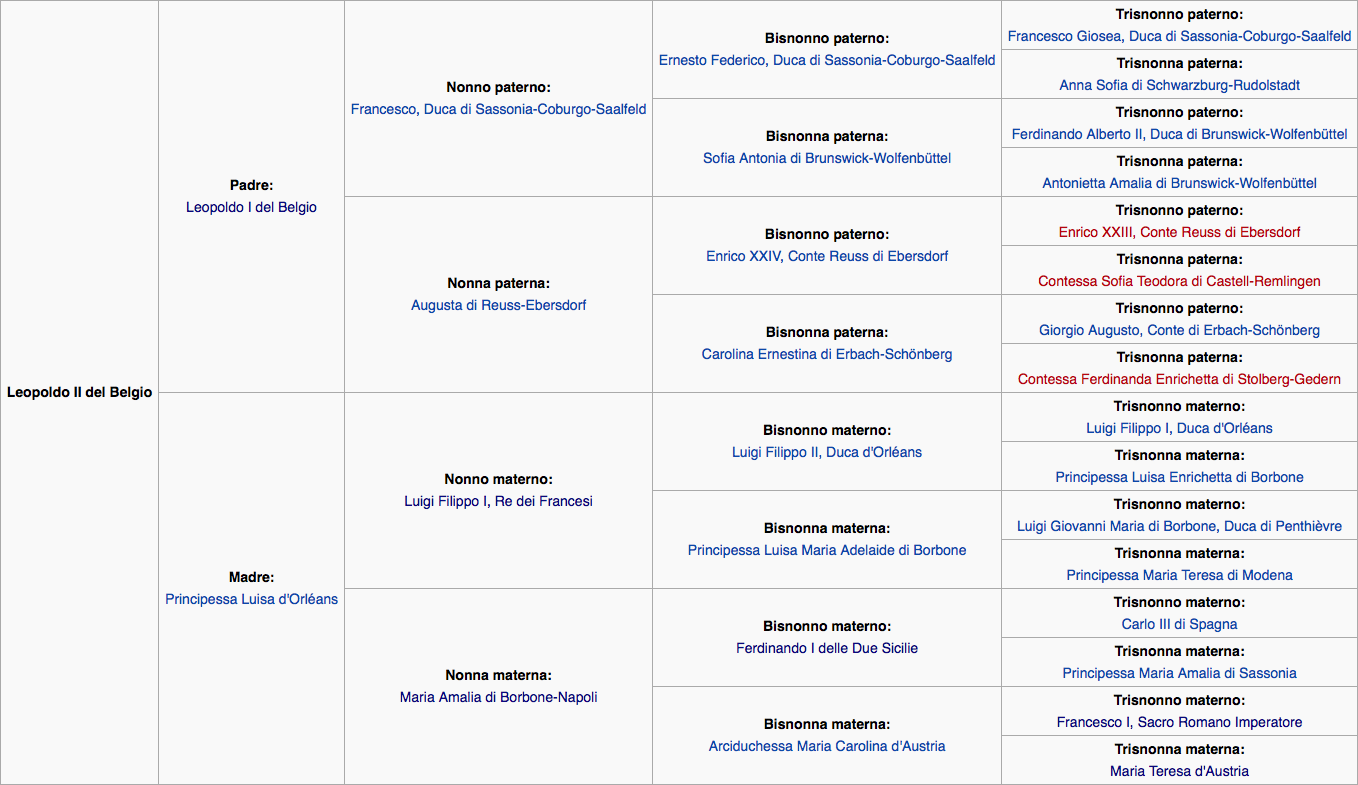Open Ernesto Federico, Duca di Sassonia-Coburgo-Saalfeld
The image size is (1358, 785).
(x=826, y=60)
